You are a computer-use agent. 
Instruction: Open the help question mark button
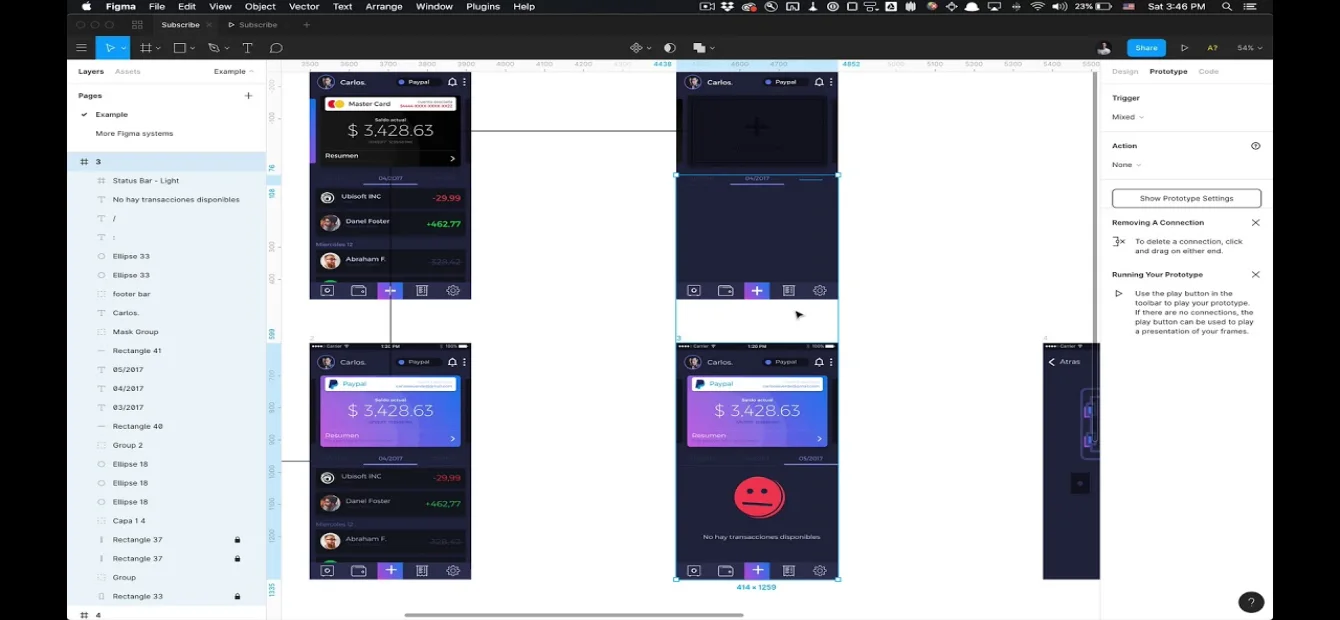click(1251, 602)
